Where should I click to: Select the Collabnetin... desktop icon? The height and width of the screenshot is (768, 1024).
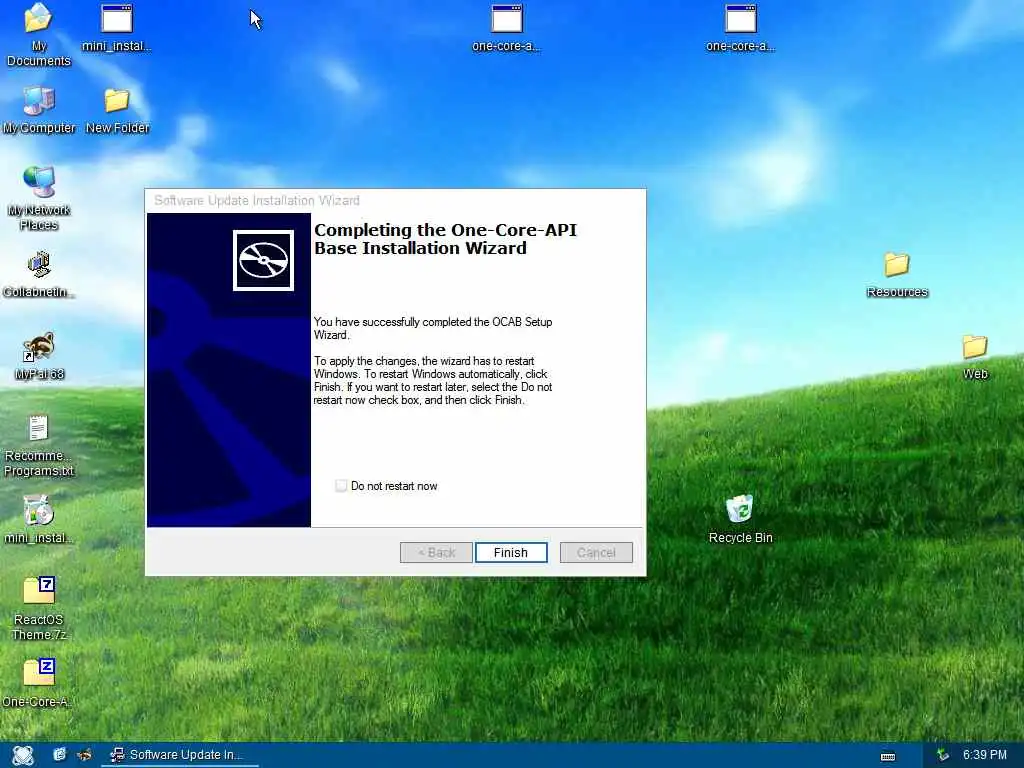pos(39,274)
